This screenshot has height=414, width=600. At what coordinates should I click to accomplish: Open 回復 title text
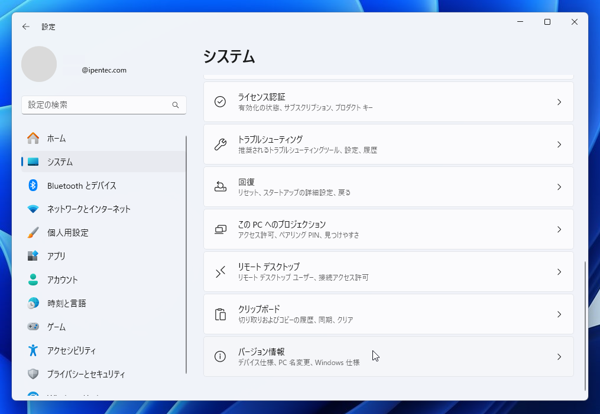point(246,182)
